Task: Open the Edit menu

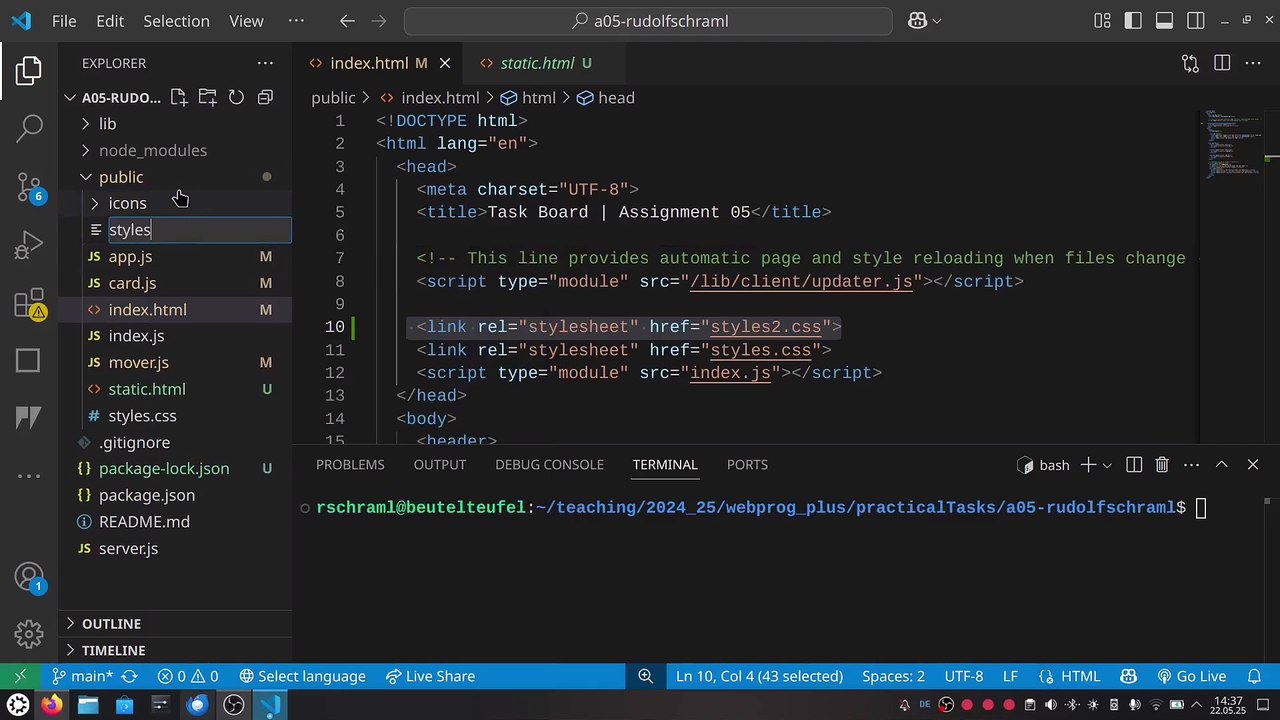Action: coord(110,20)
